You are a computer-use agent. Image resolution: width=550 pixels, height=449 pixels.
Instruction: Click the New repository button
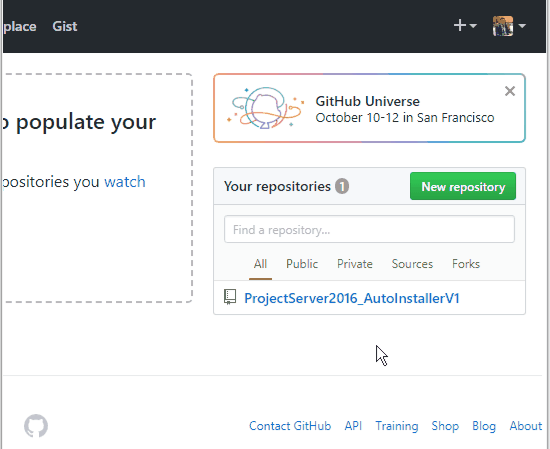pyautogui.click(x=463, y=186)
